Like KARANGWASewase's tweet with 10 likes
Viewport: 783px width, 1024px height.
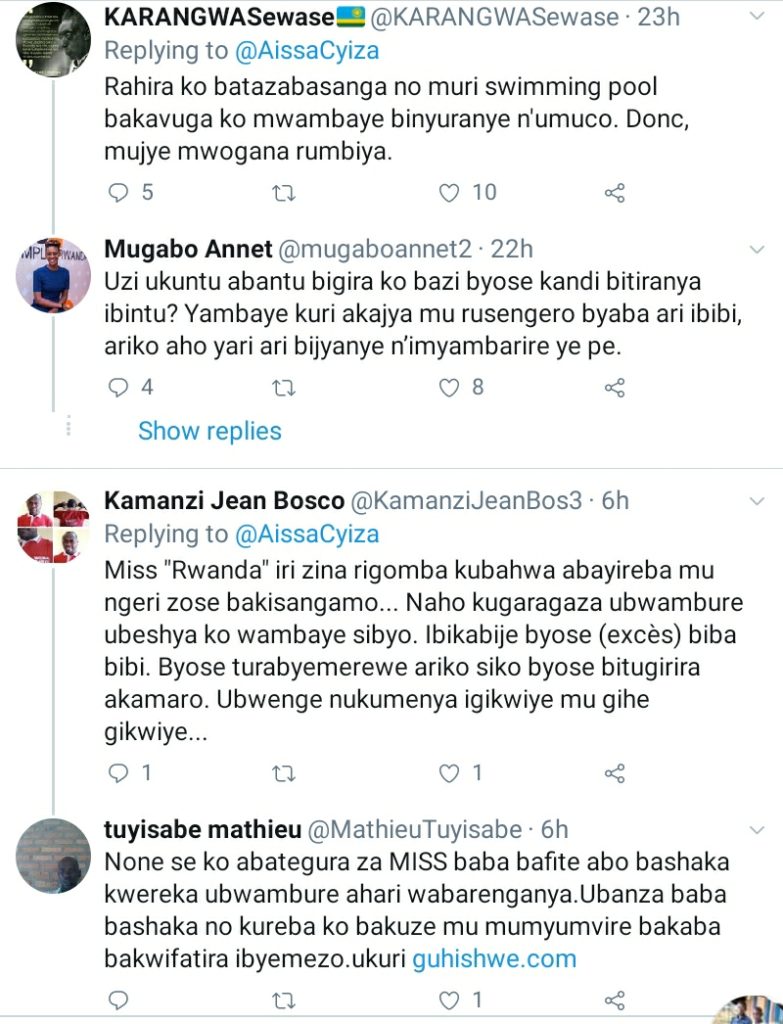(451, 192)
